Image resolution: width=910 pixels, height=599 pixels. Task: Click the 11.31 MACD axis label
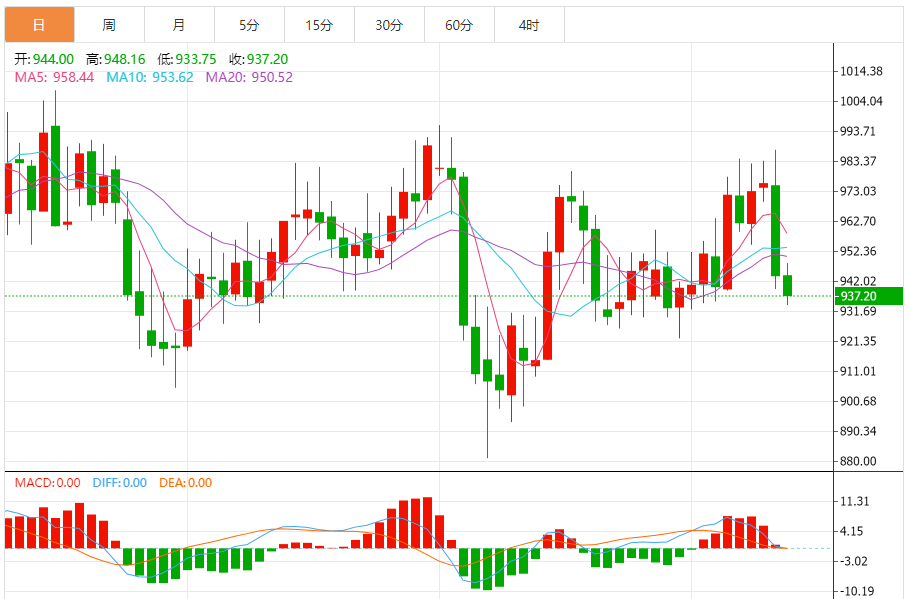855,501
